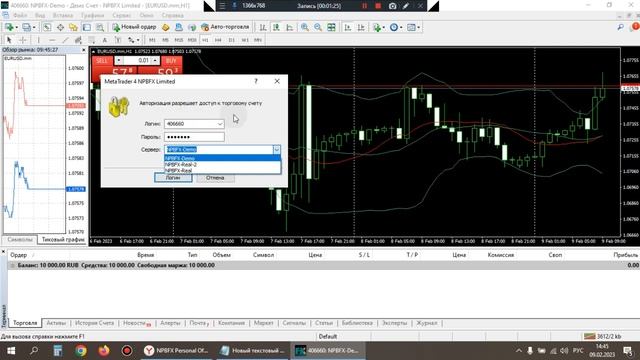
Task: Increase the one-click trade volume stepper
Action: pos(155,60)
